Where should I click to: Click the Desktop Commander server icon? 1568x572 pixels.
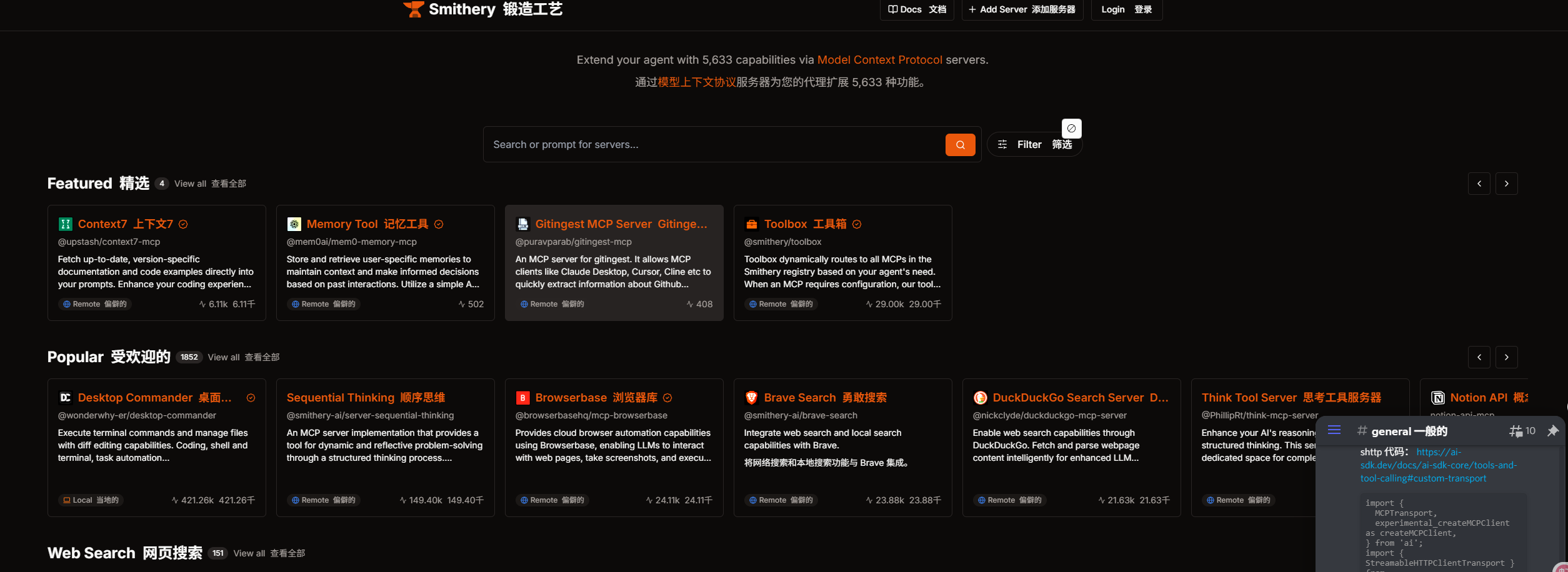[x=65, y=398]
